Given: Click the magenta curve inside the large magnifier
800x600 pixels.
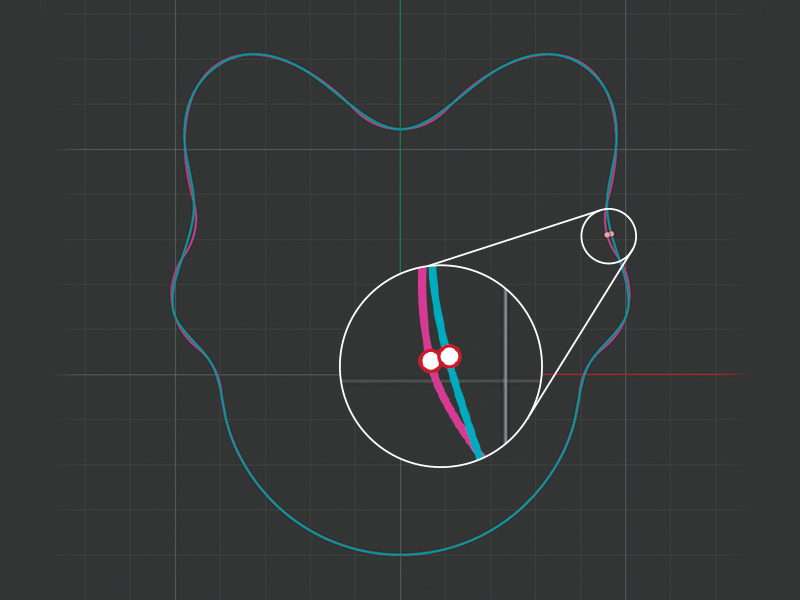Looking at the screenshot, I should coord(424,310).
